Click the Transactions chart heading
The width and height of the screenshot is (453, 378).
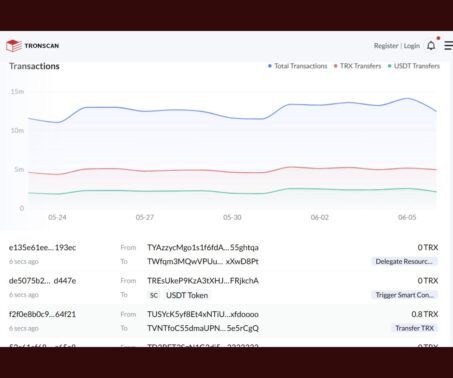[x=34, y=66]
